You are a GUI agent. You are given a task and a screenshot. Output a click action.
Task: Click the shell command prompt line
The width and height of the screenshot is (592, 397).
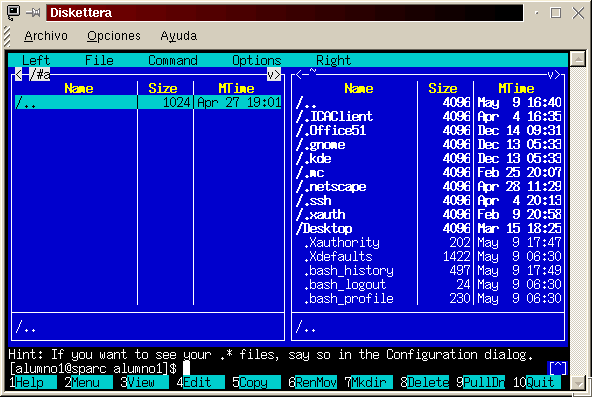pos(278,368)
